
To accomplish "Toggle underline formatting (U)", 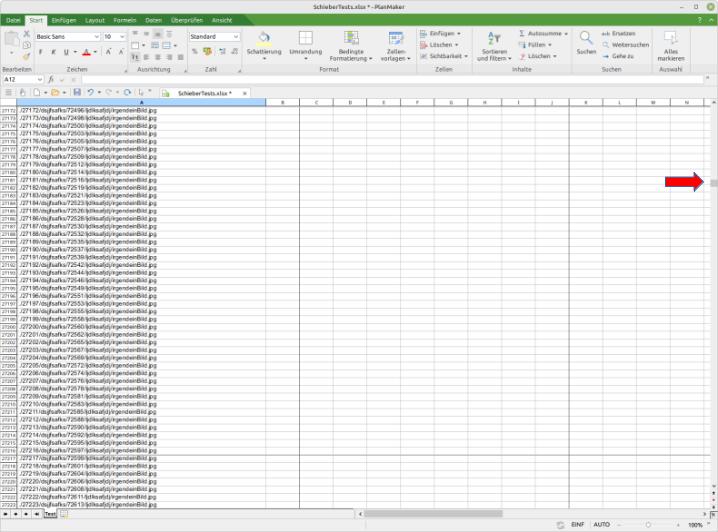I will point(66,52).
